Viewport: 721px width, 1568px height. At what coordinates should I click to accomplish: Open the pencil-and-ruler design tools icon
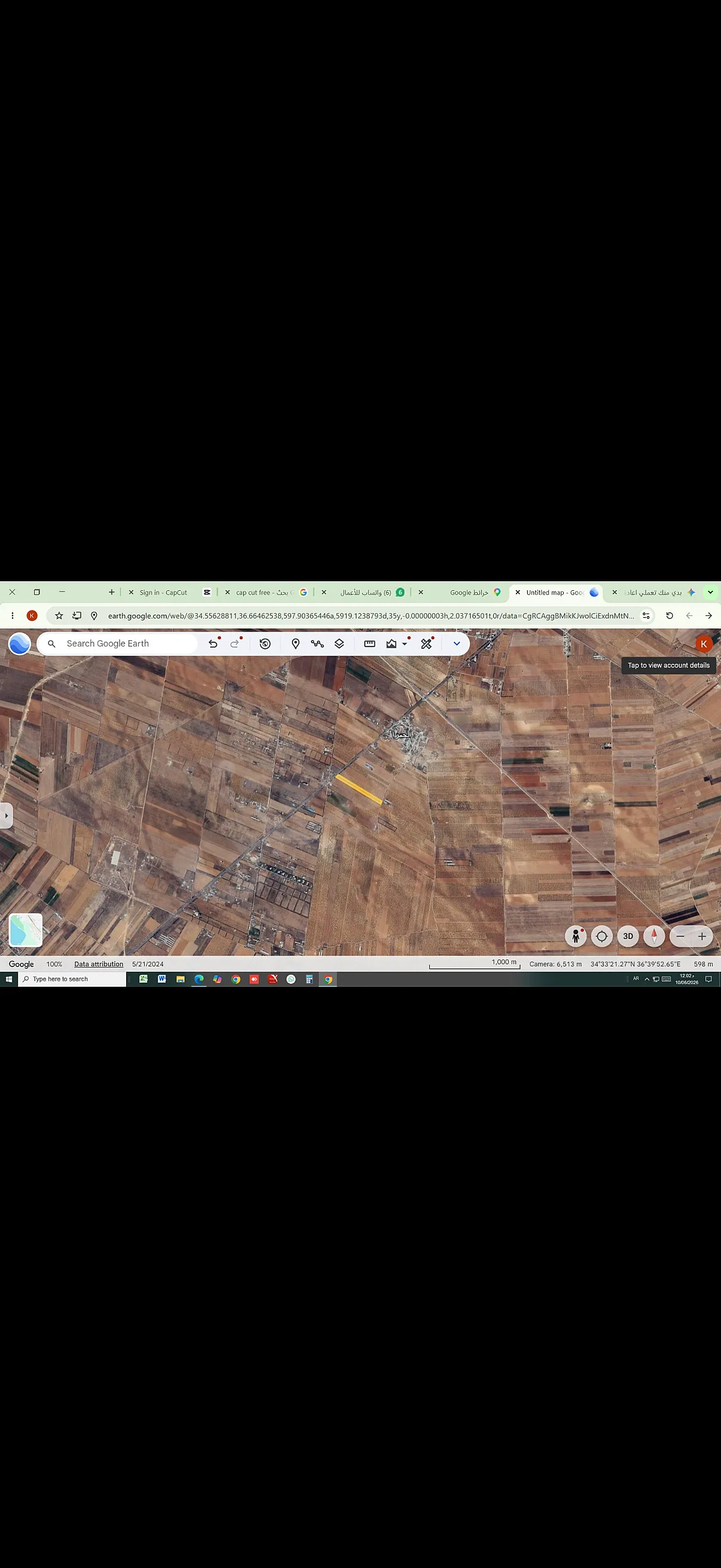pos(426,643)
